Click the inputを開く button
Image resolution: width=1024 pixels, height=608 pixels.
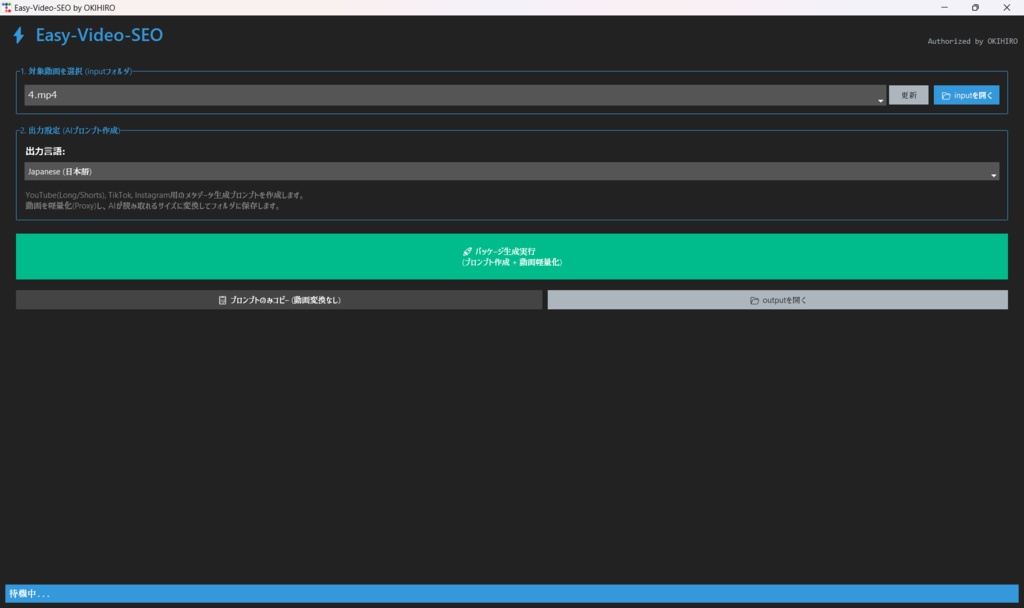(966, 95)
